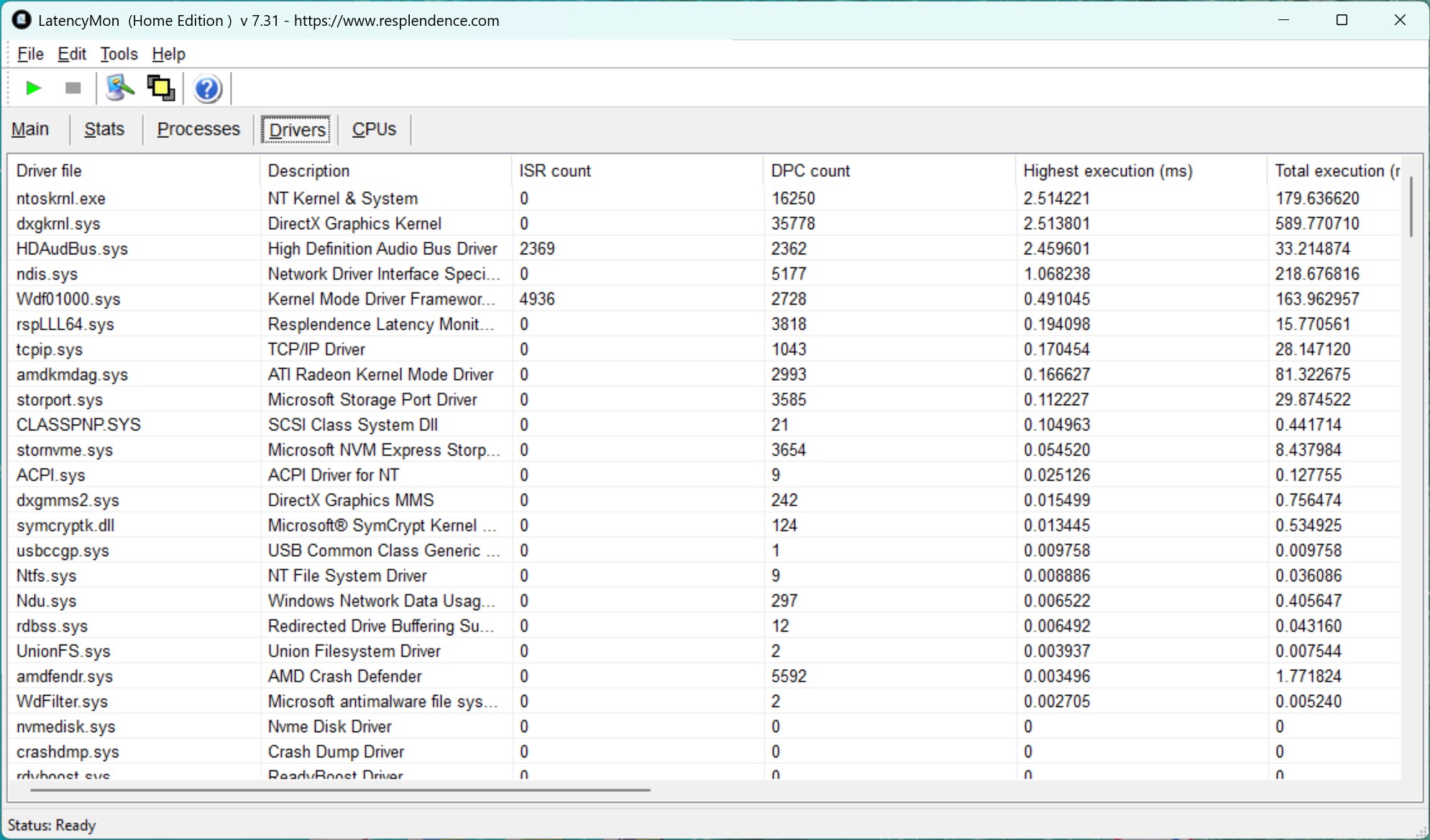Click the horizontal scrollbar below the list
1430x840 pixels.
point(340,790)
